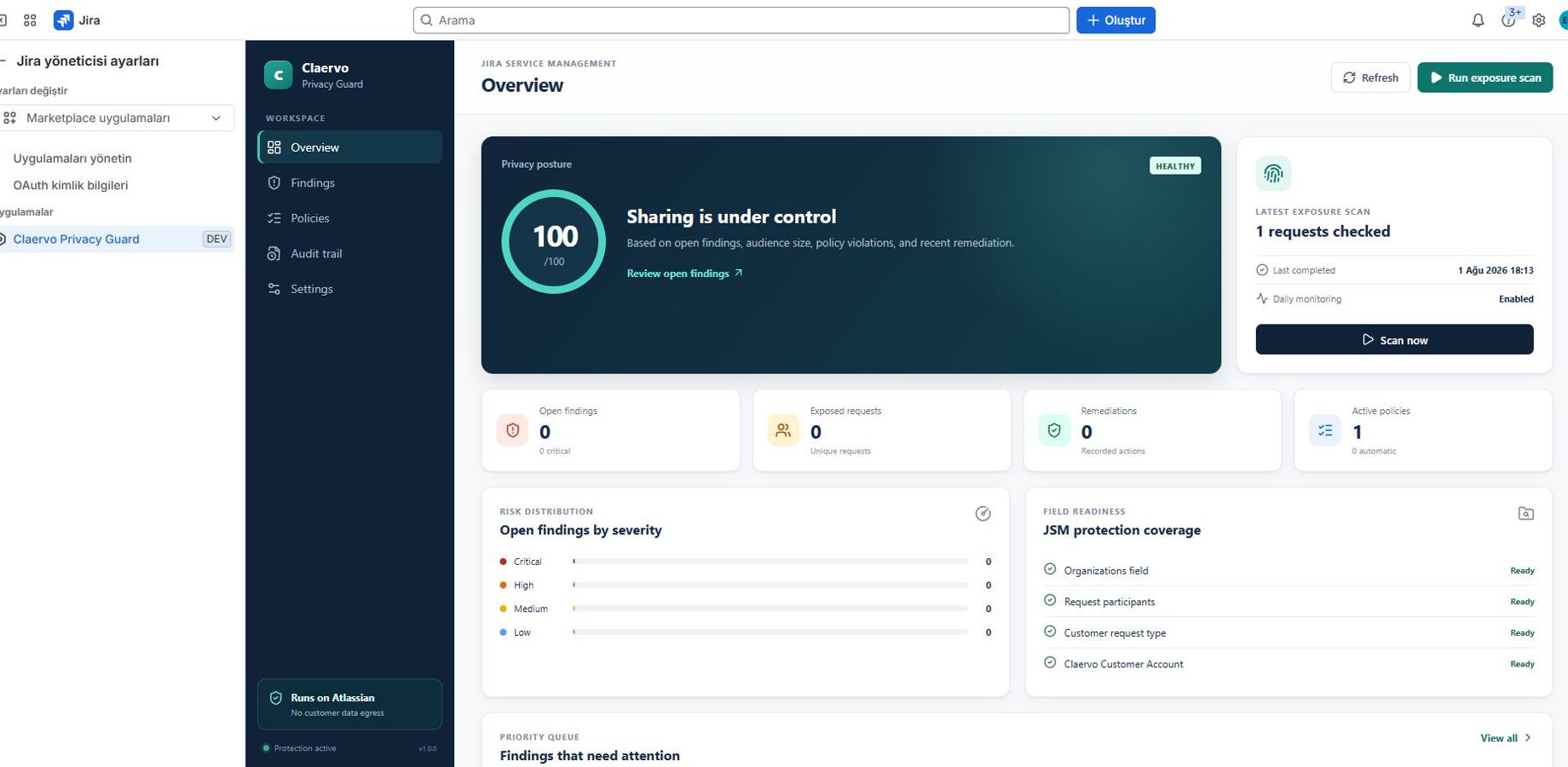This screenshot has height=767, width=1568.
Task: Open the Overview workspace item
Action: coord(350,147)
